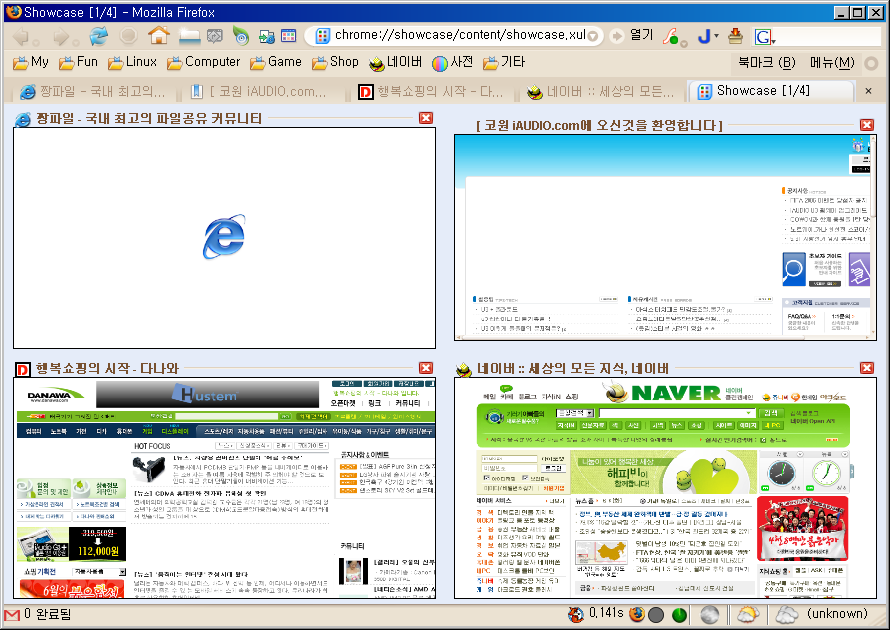Select the Showcase [1/4] tab
Screen dimensions: 890x630
tap(771, 91)
